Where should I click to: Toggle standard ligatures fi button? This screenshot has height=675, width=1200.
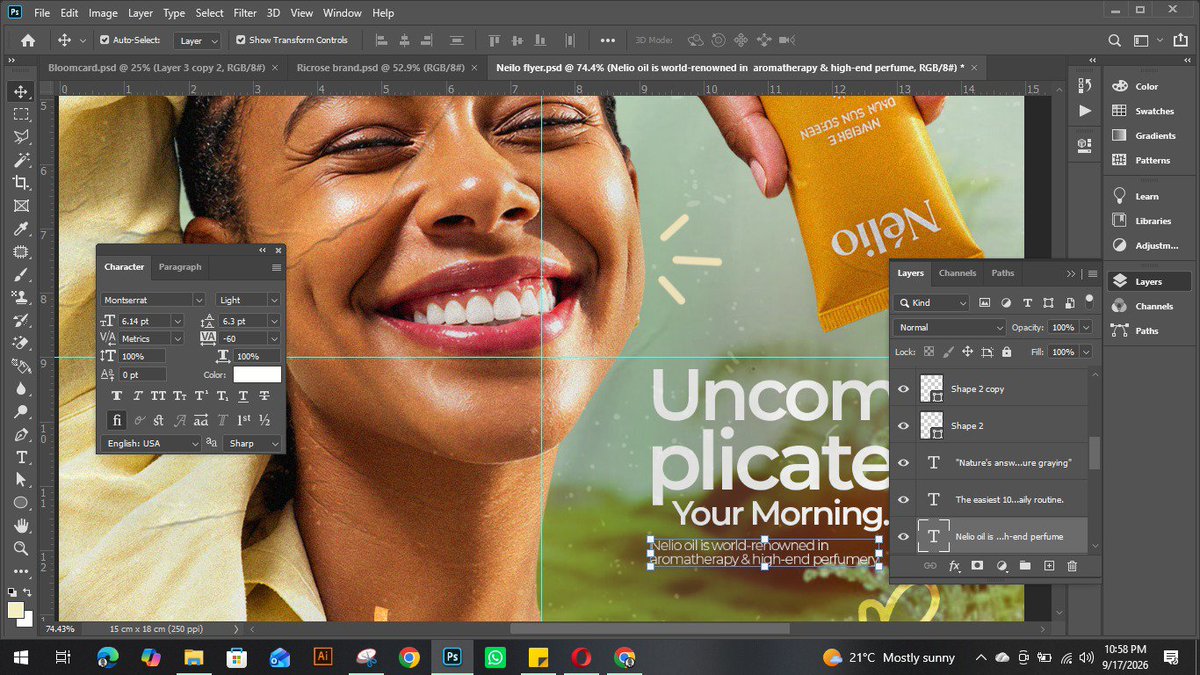click(x=116, y=420)
